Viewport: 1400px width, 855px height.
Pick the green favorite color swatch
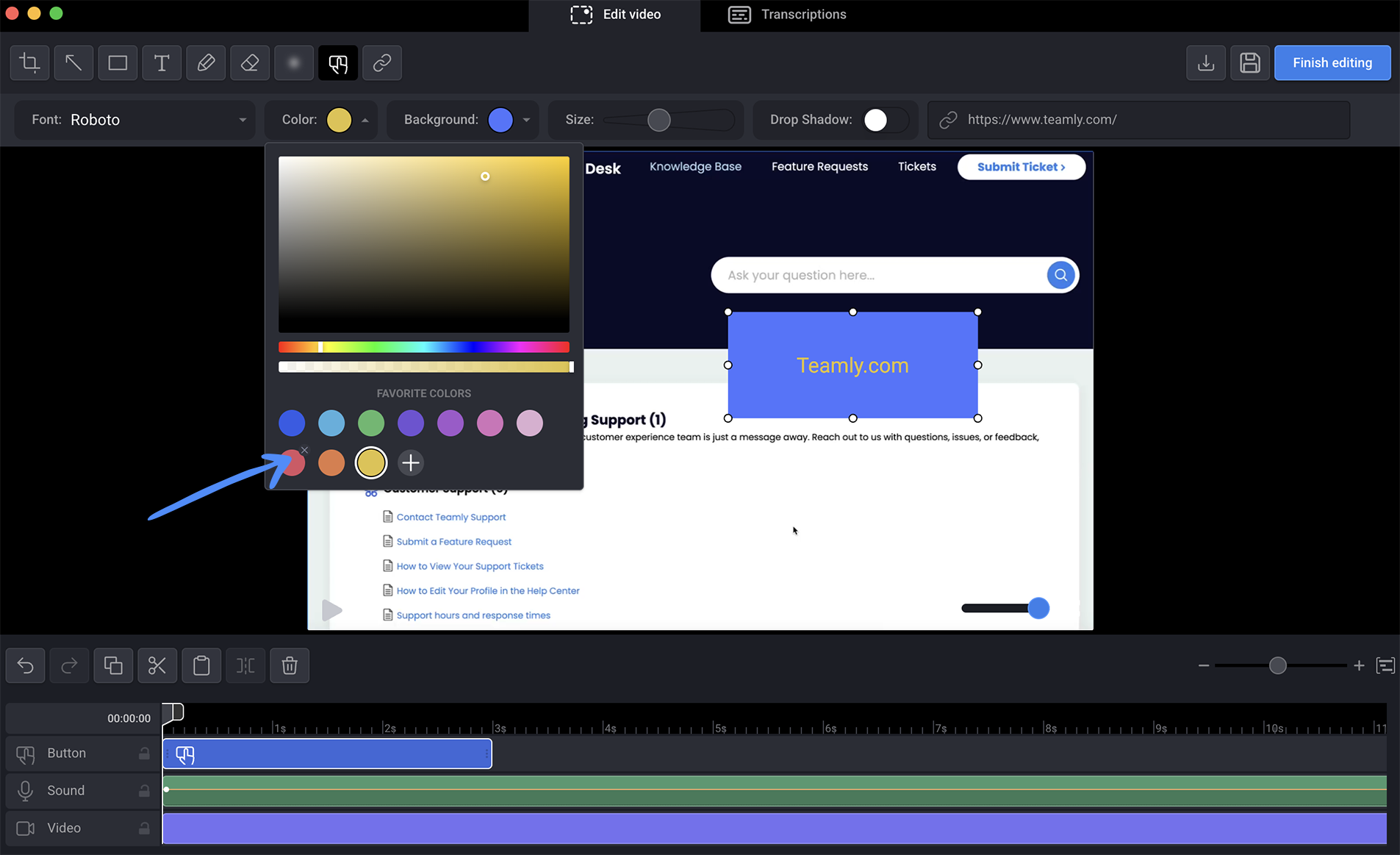click(371, 423)
